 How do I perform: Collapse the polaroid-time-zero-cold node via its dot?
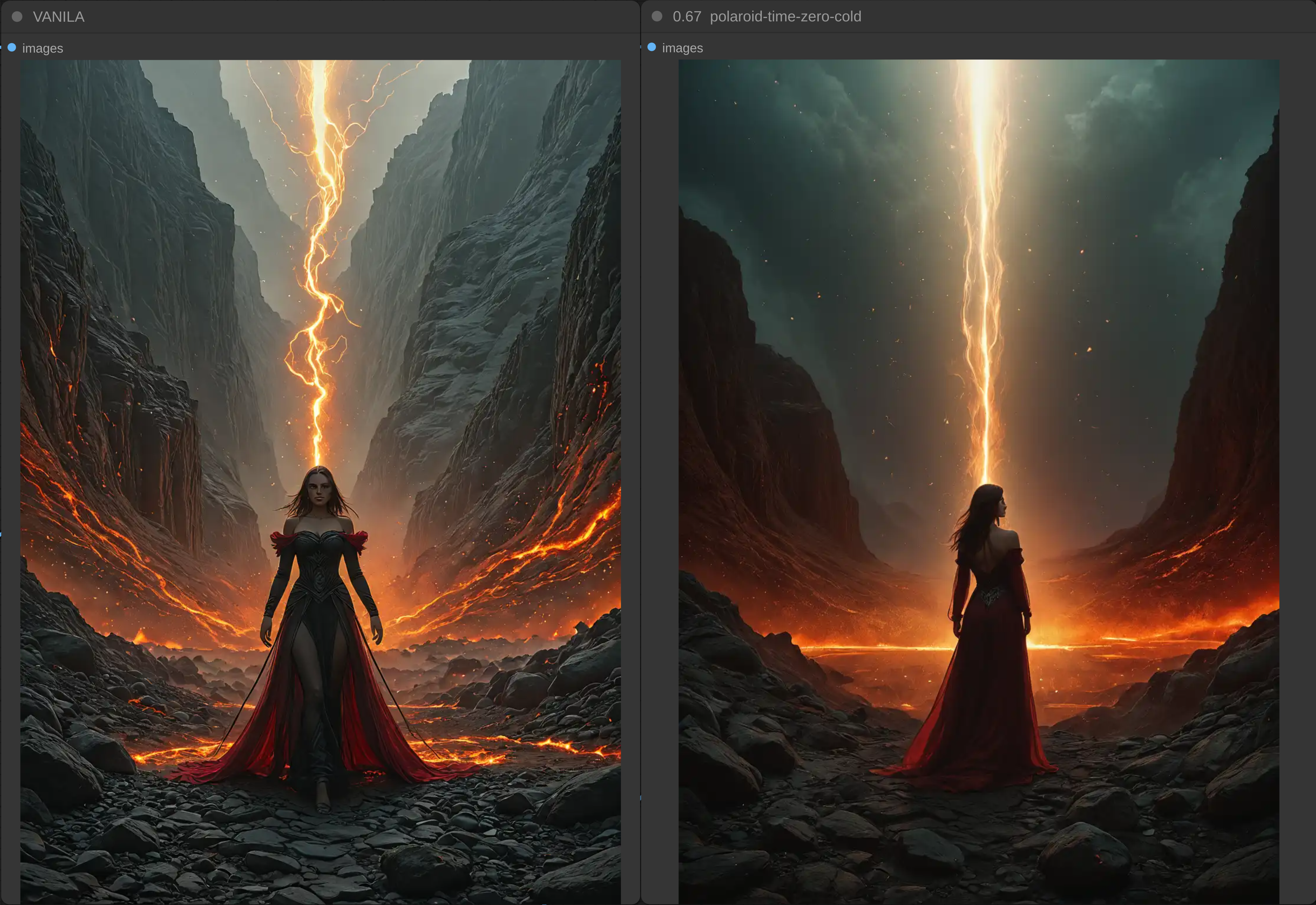(657, 16)
